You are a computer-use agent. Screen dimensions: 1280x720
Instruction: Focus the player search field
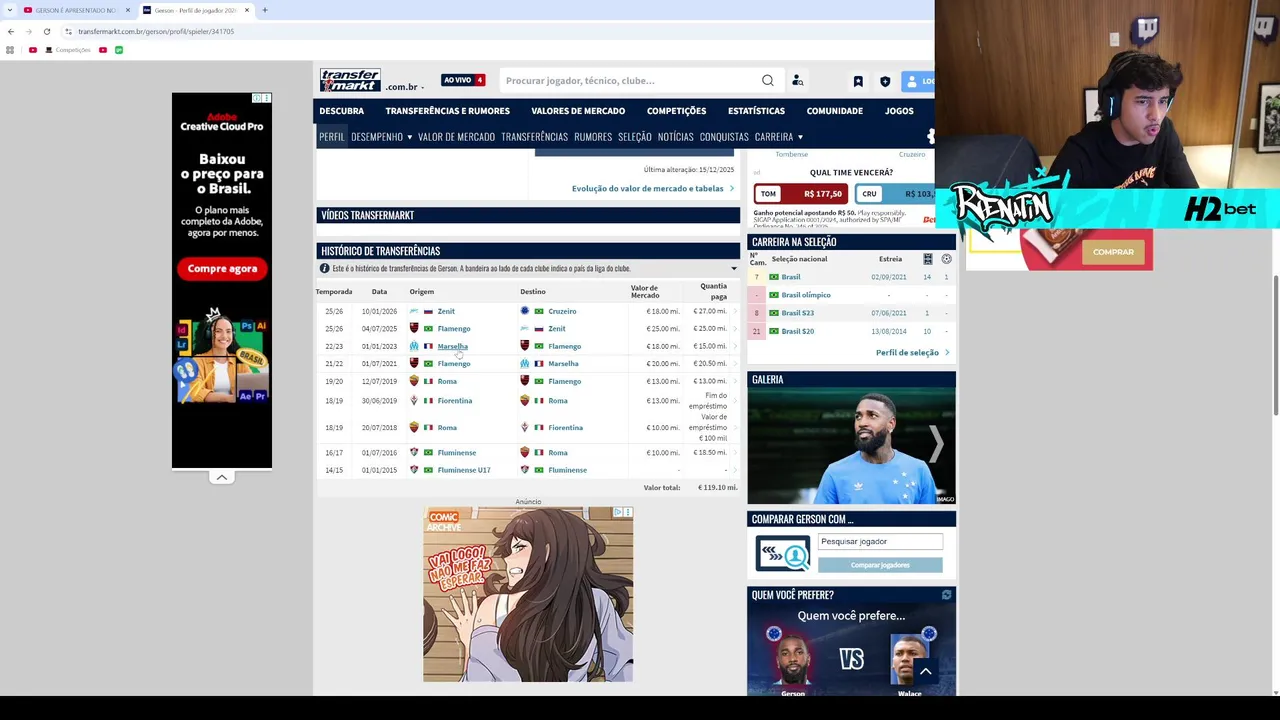pos(630,81)
